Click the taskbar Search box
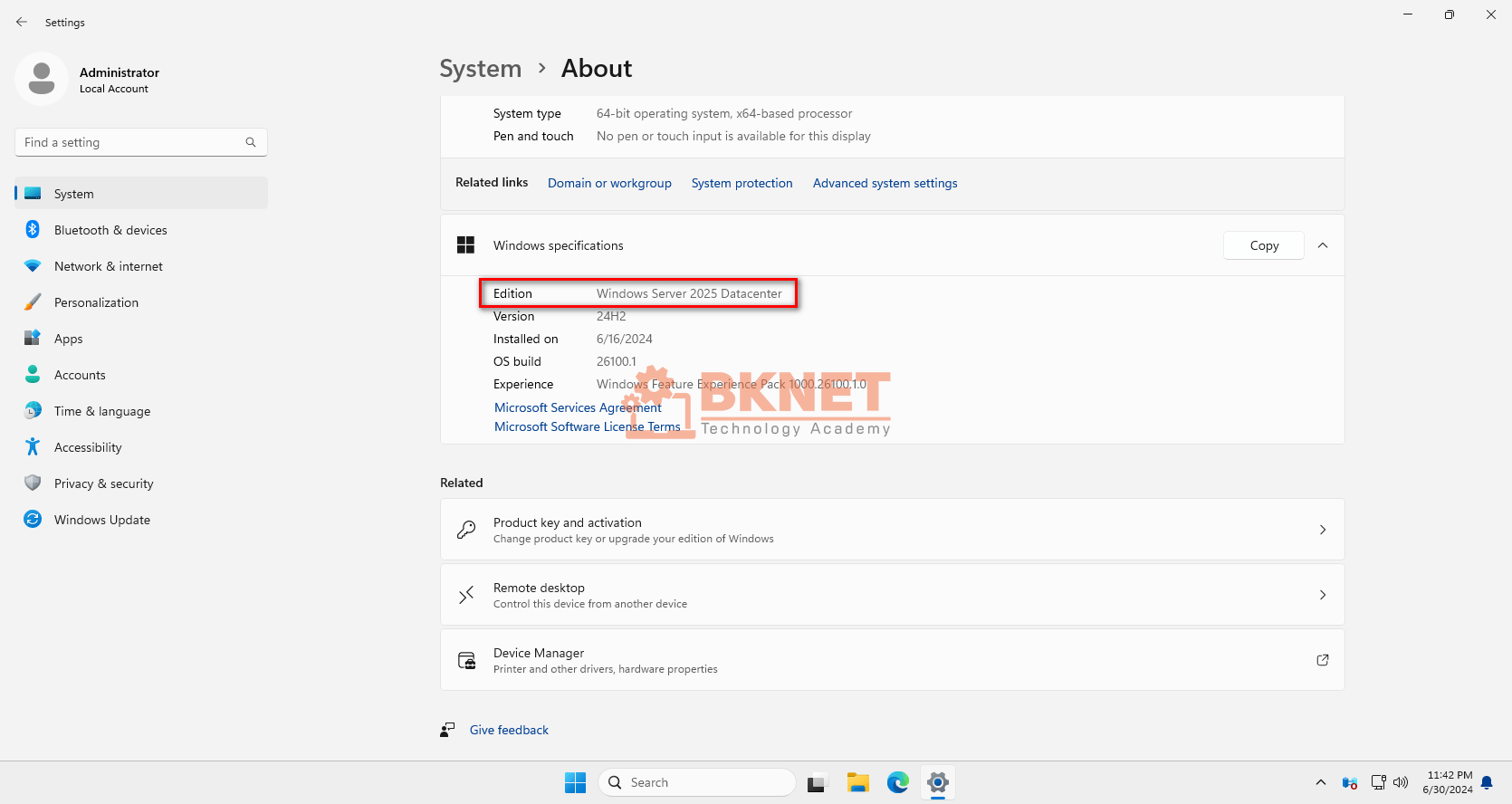 coord(696,782)
